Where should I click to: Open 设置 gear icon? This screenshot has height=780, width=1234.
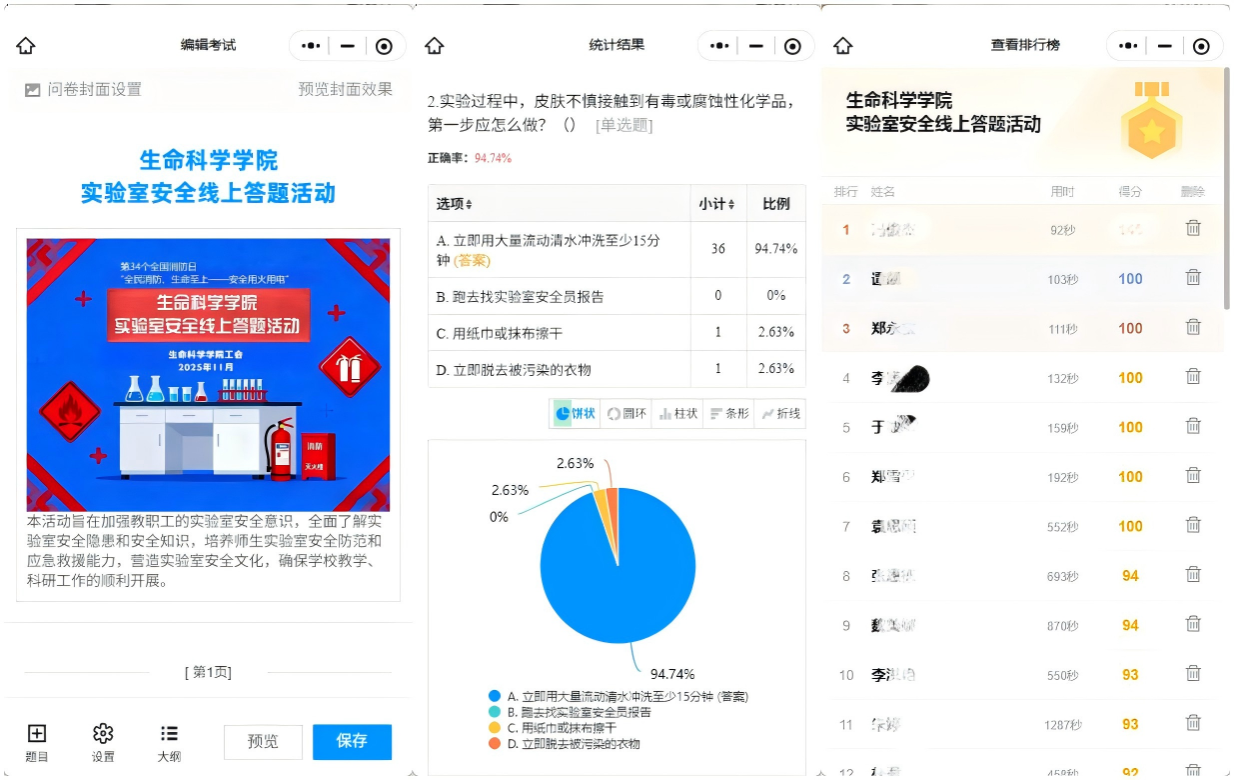pos(103,734)
